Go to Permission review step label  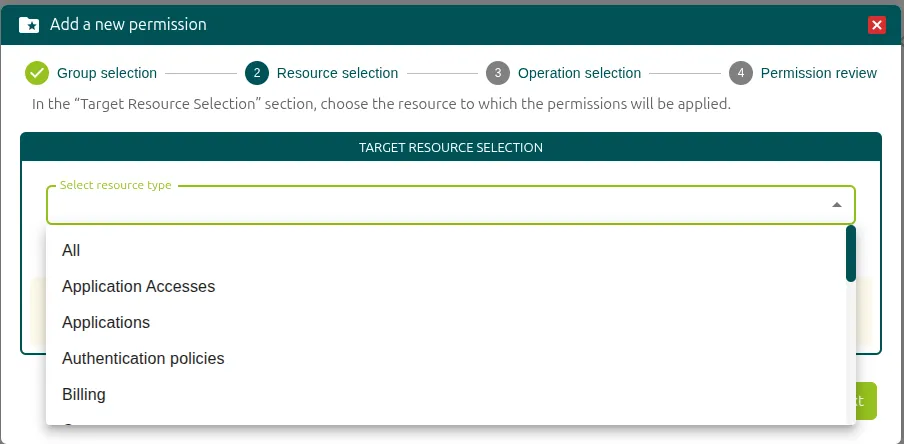tap(819, 73)
